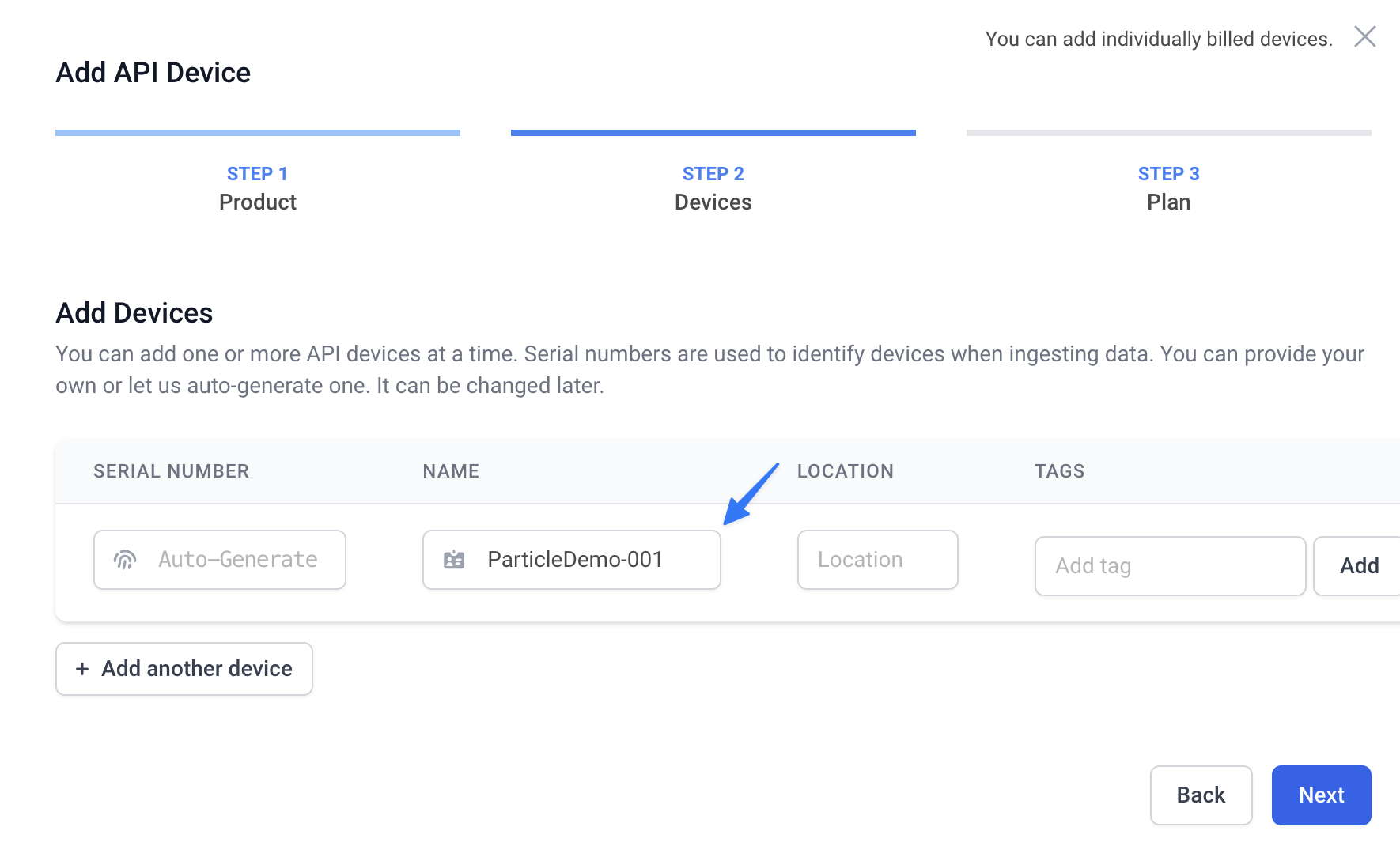Click the LOCATION column header
The height and width of the screenshot is (846, 1400).
tap(846, 471)
